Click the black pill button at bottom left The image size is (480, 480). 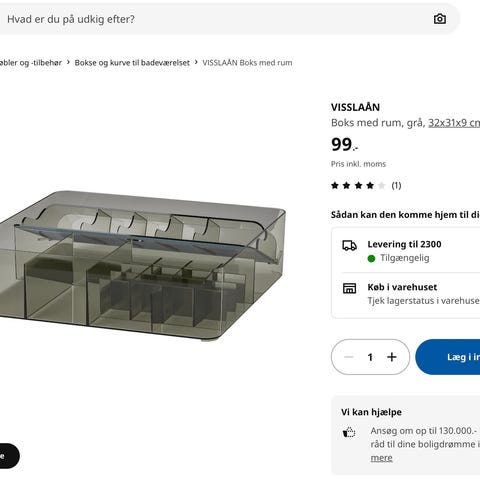(x=9, y=456)
